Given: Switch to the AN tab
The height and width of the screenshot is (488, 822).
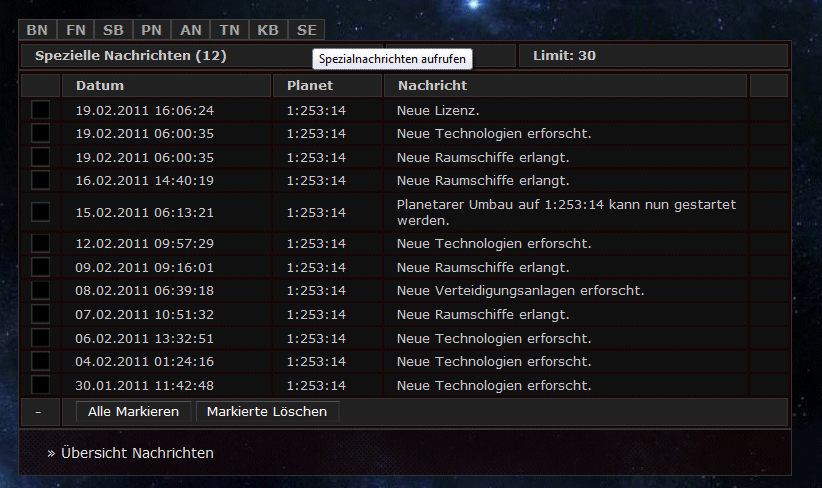Looking at the screenshot, I should (x=190, y=30).
